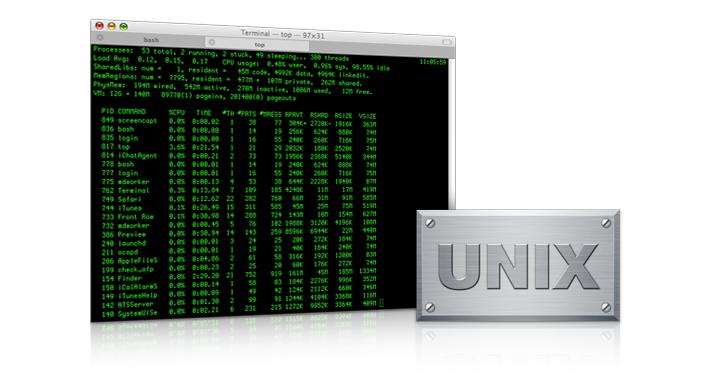Screen dimensions: 711x388
Task: Click the UNIX metal plaque
Action: click(x=518, y=265)
